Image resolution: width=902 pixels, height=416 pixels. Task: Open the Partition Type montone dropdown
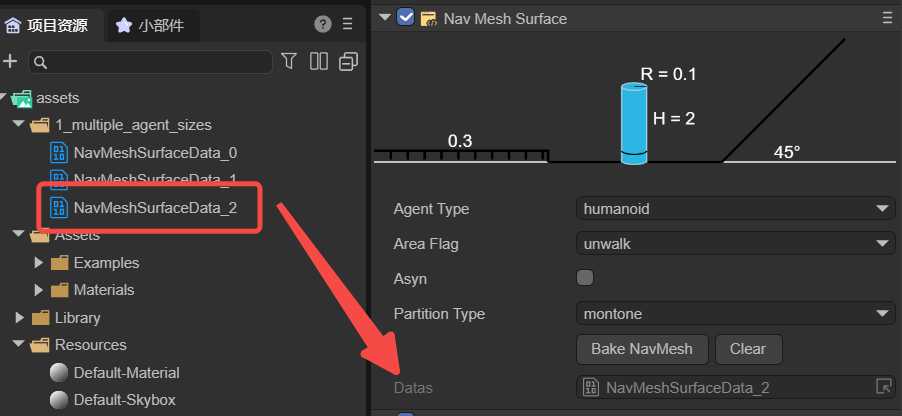pyautogui.click(x=735, y=314)
